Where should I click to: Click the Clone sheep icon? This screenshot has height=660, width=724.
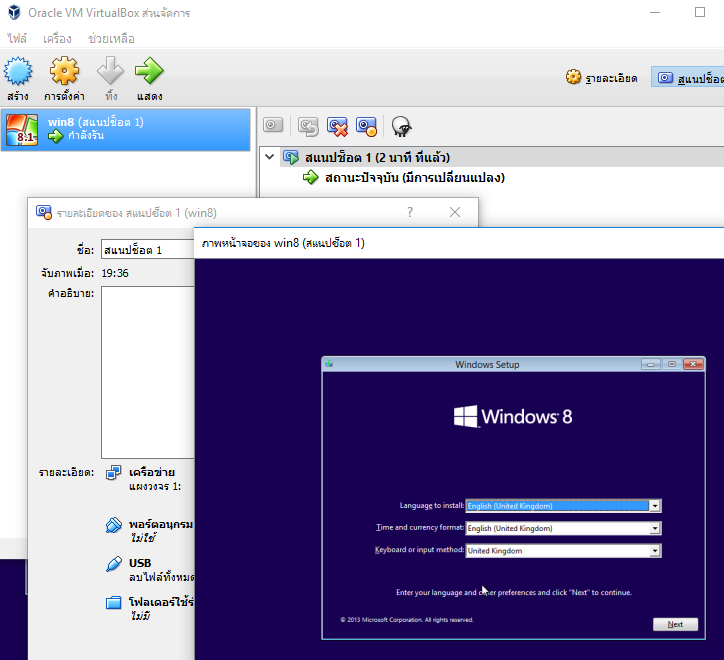(x=401, y=127)
